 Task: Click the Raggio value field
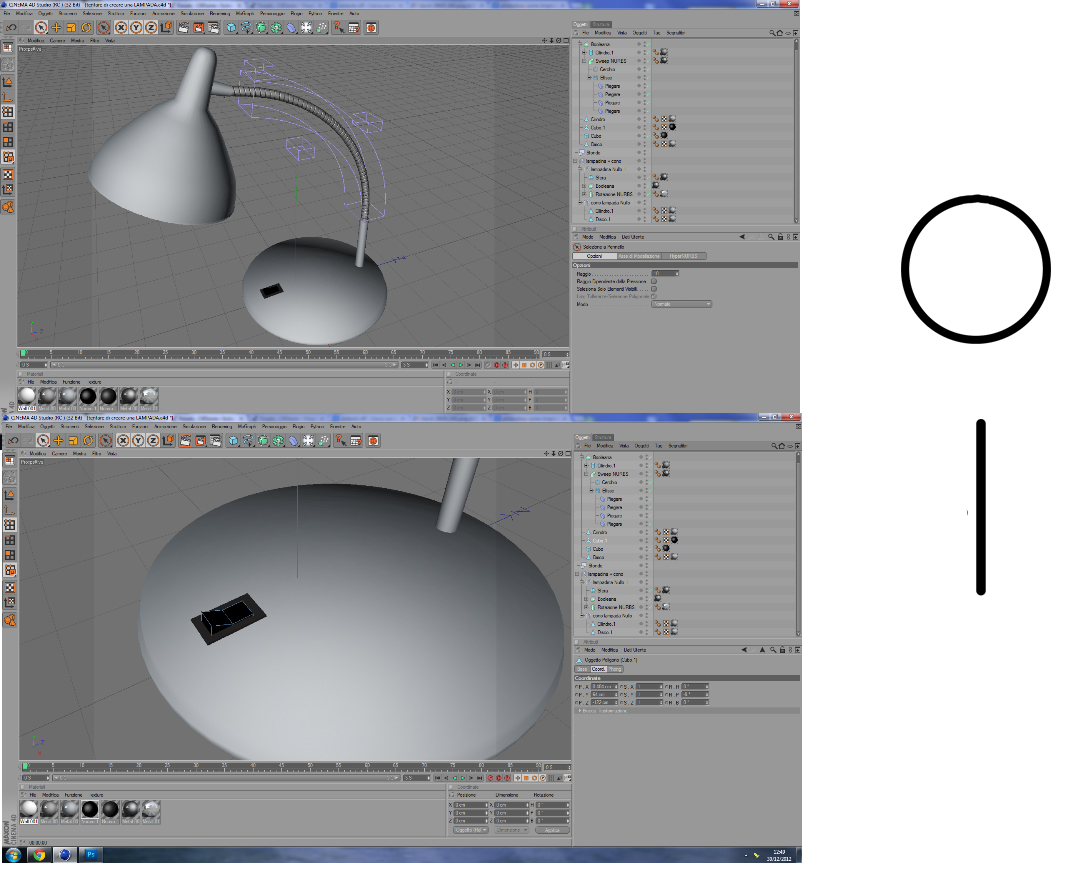point(665,274)
